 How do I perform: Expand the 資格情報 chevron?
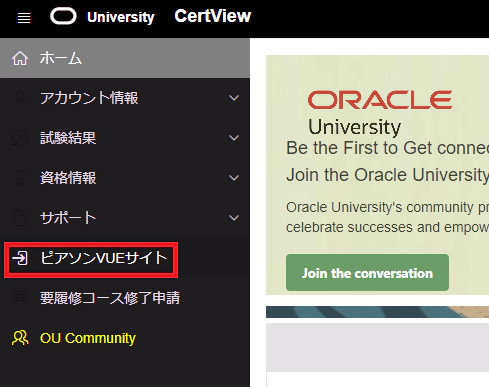click(x=234, y=178)
